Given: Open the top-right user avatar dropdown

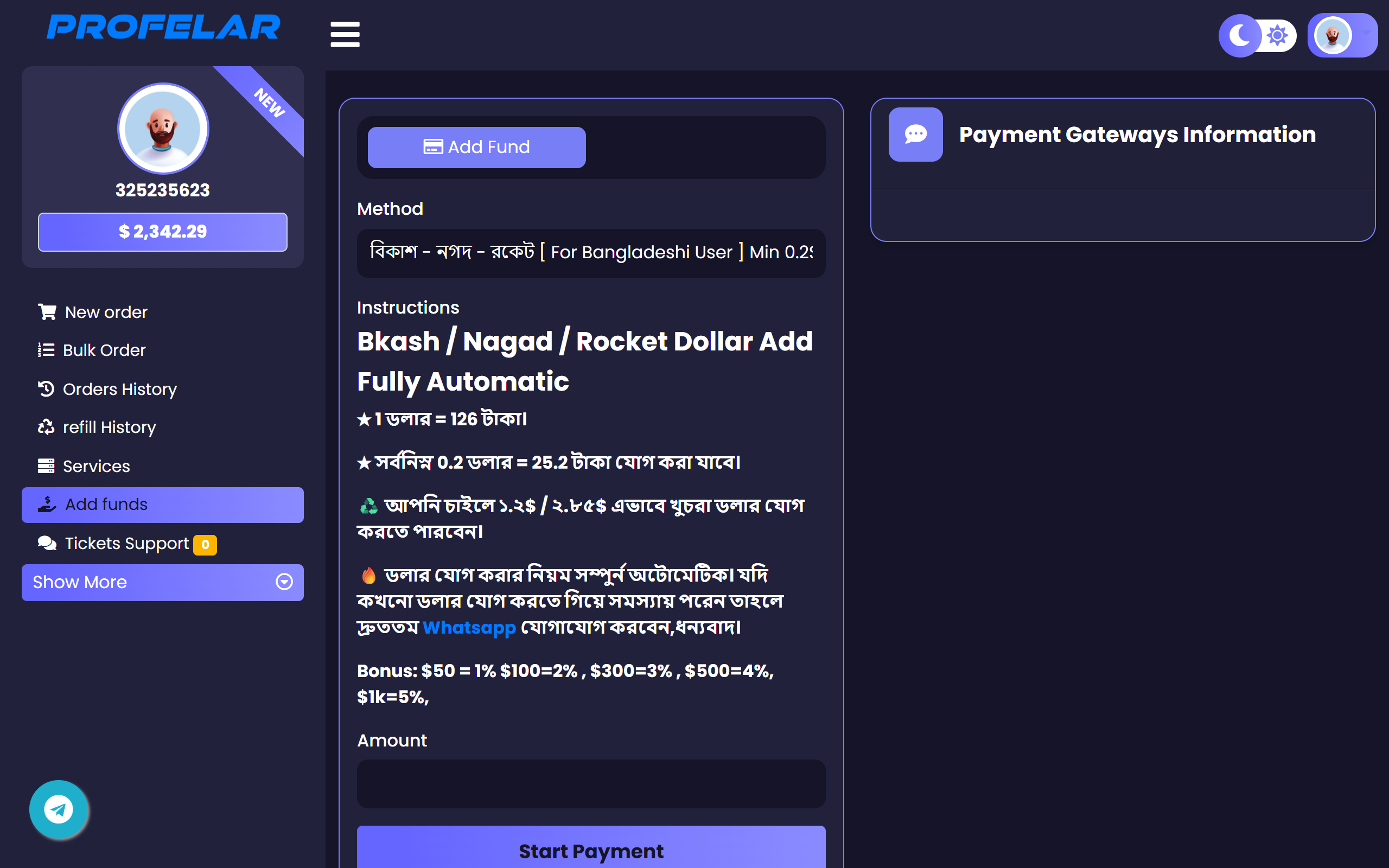Looking at the screenshot, I should tap(1343, 36).
